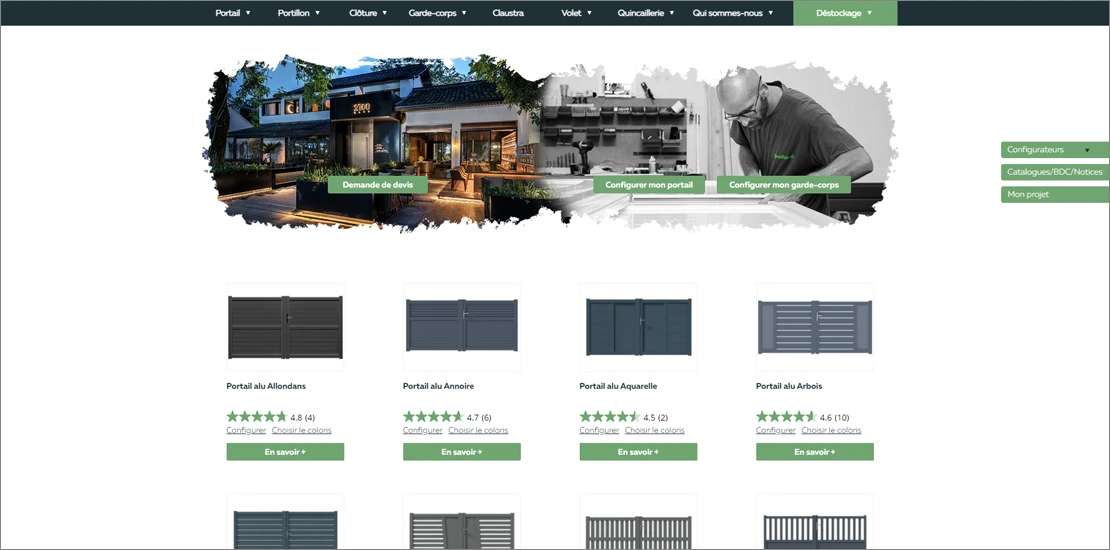This screenshot has width=1110, height=550.
Task: Click Choisir le coloris for Annoire
Action: pos(478,431)
